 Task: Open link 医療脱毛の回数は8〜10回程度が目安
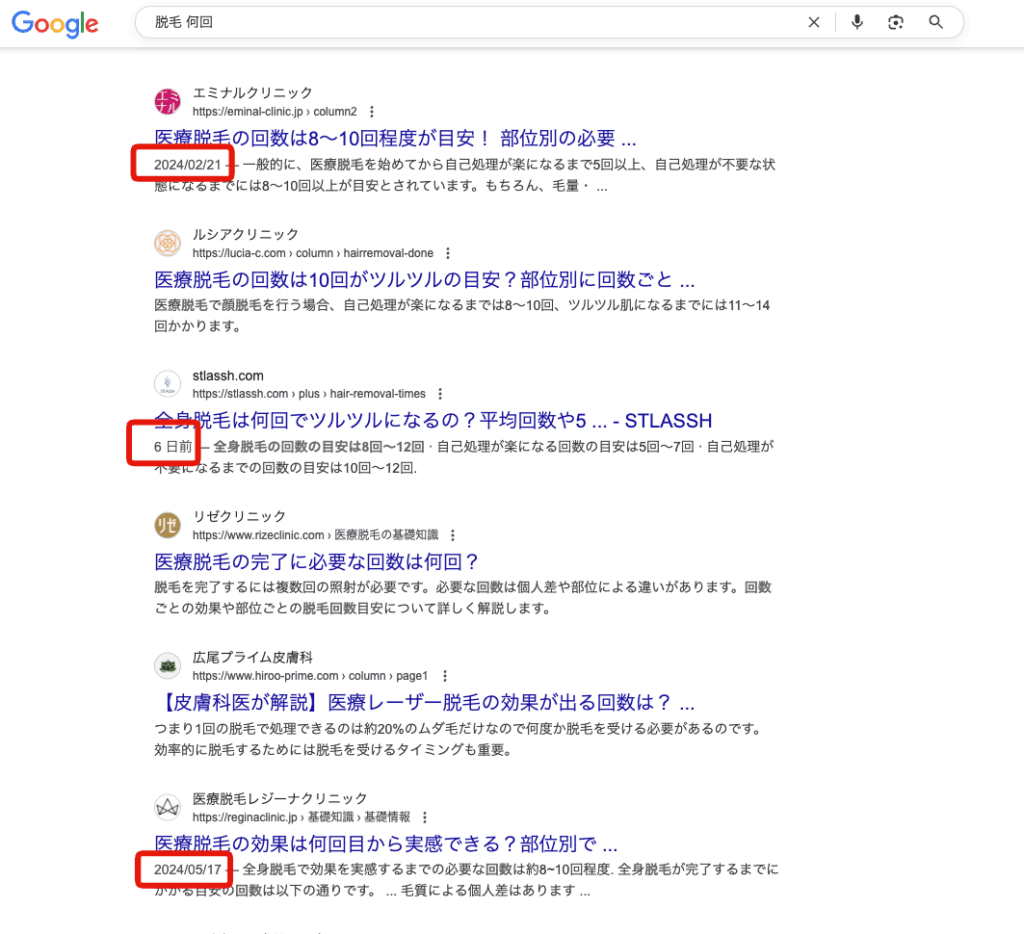[395, 138]
